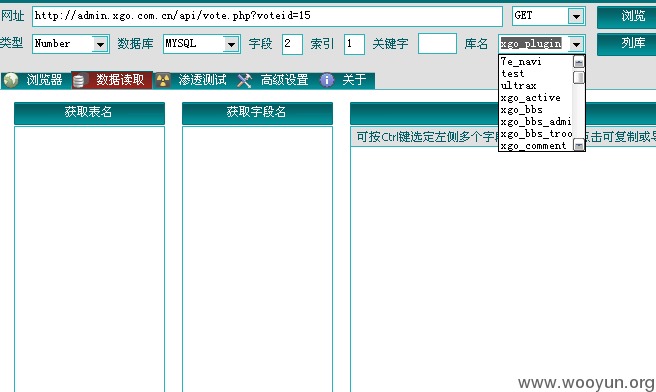
Task: Select xgo_active in database list
Action: (x=536, y=98)
